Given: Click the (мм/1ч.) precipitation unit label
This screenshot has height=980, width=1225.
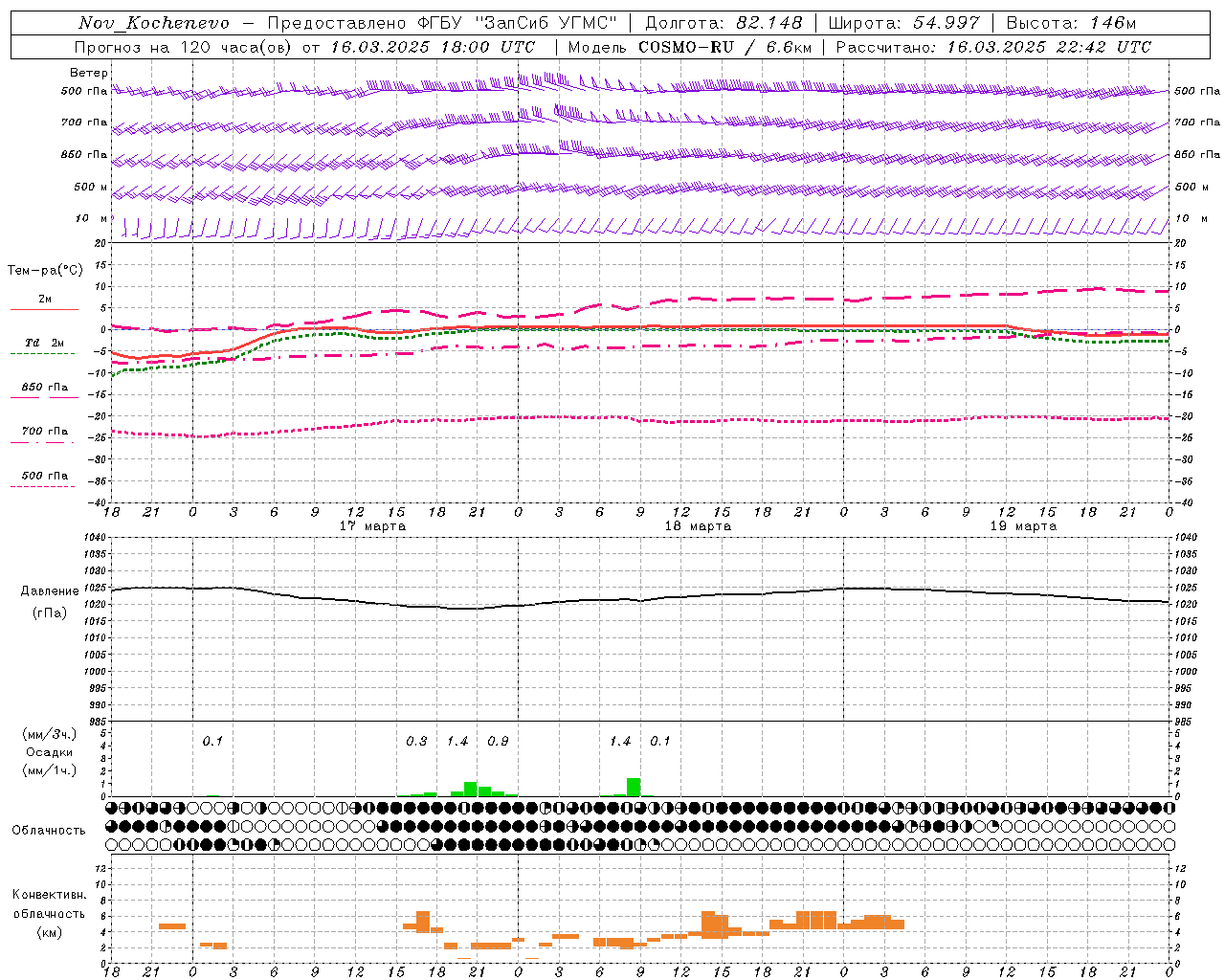Looking at the screenshot, I should (x=50, y=770).
